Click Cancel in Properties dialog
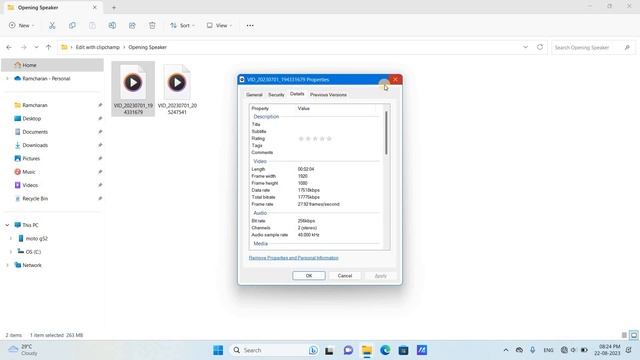640x360 pixels. click(345, 276)
